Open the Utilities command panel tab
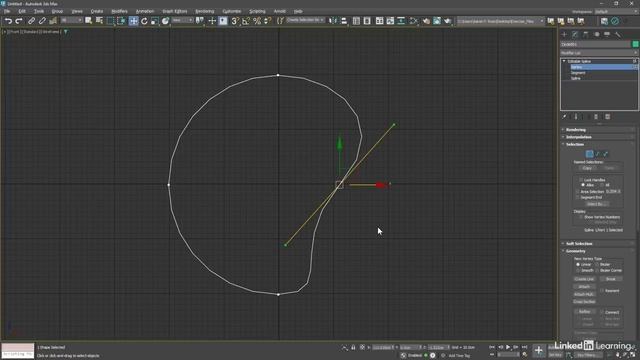The width and height of the screenshot is (640, 360). [x=618, y=34]
